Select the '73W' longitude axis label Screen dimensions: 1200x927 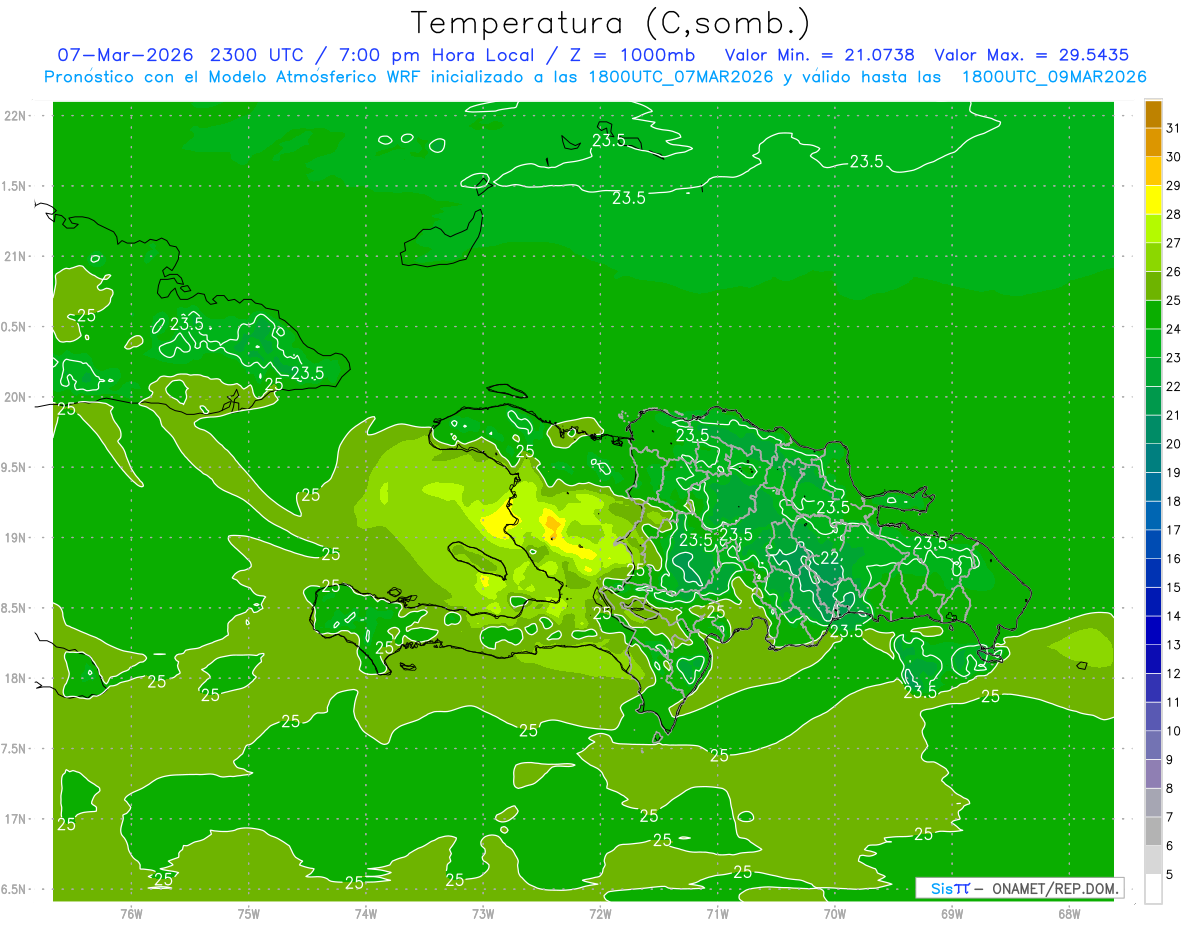coord(483,913)
